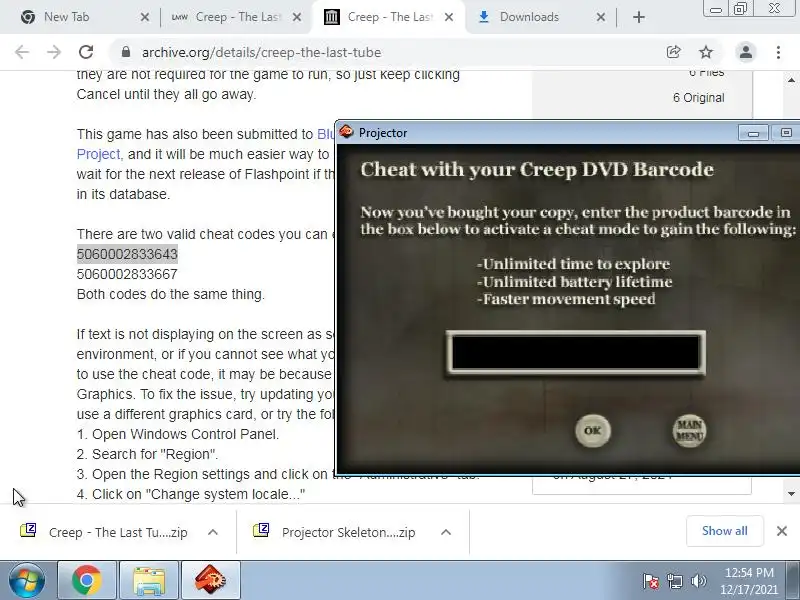Open the Project link in the page text

(x=98, y=154)
